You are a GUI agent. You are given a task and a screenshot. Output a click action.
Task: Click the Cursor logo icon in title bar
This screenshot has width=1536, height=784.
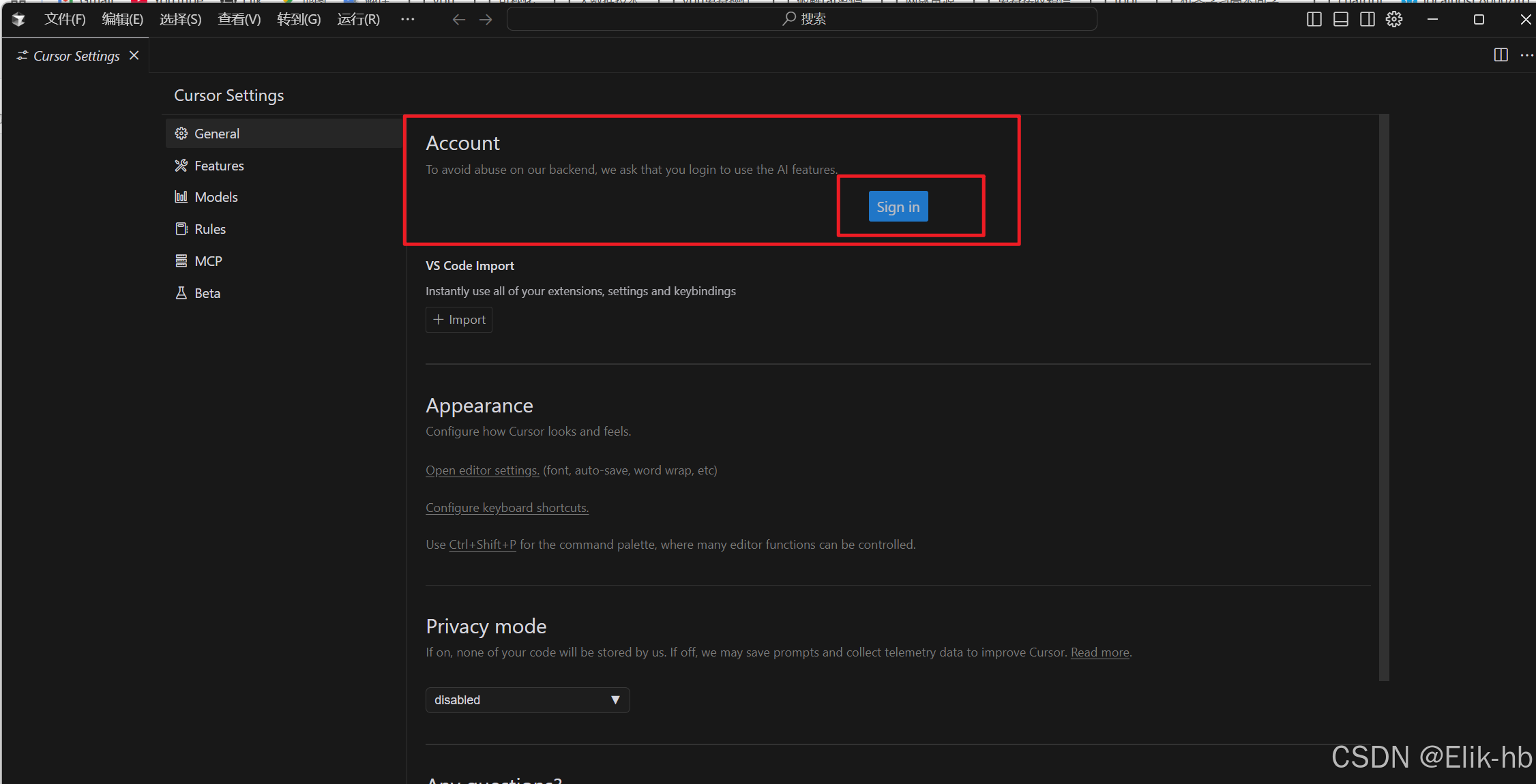point(18,19)
